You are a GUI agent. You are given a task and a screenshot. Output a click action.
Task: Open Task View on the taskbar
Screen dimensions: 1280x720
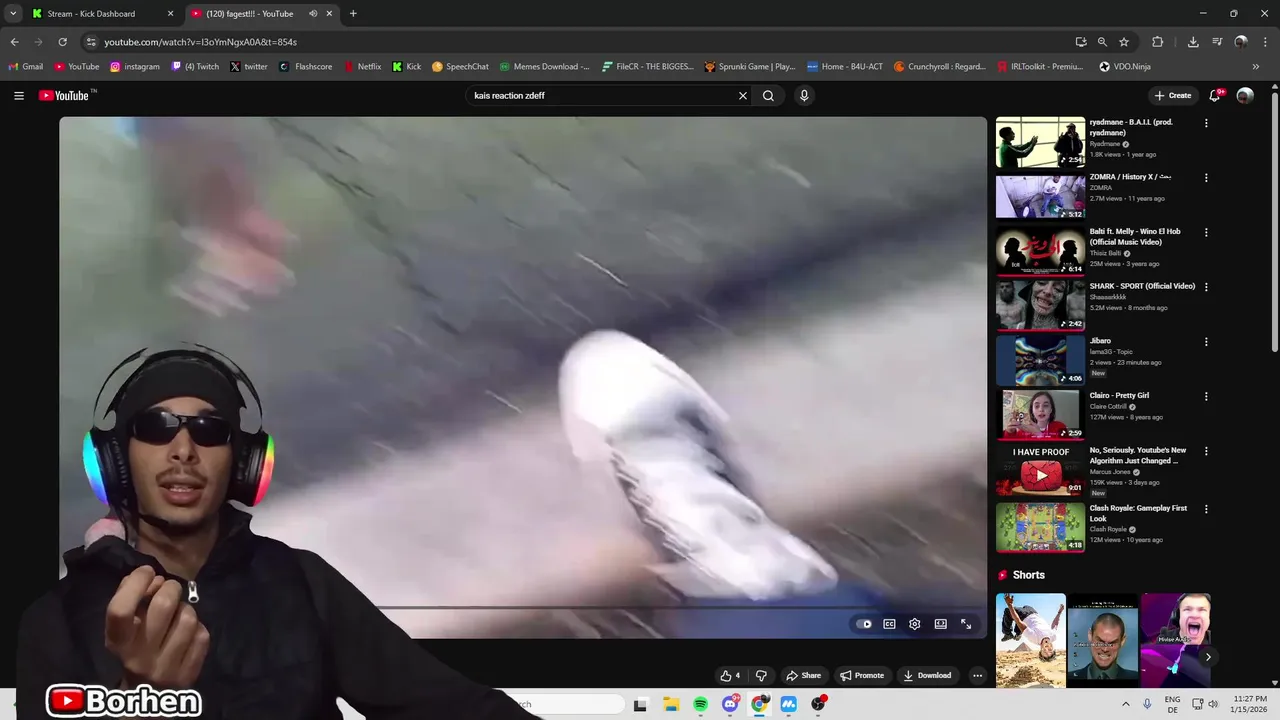tap(640, 704)
